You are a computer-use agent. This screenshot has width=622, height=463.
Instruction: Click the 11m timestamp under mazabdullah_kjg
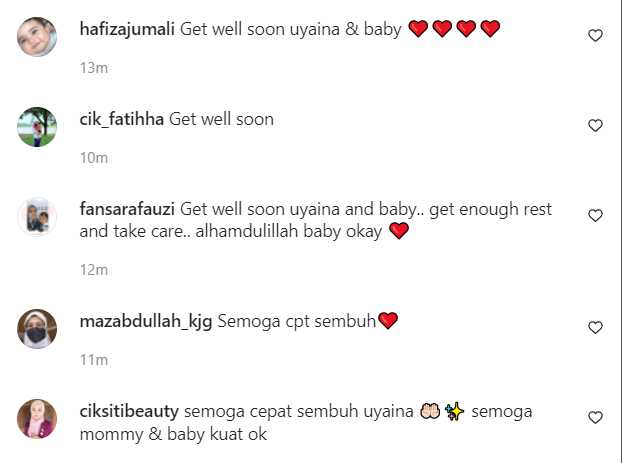click(94, 360)
